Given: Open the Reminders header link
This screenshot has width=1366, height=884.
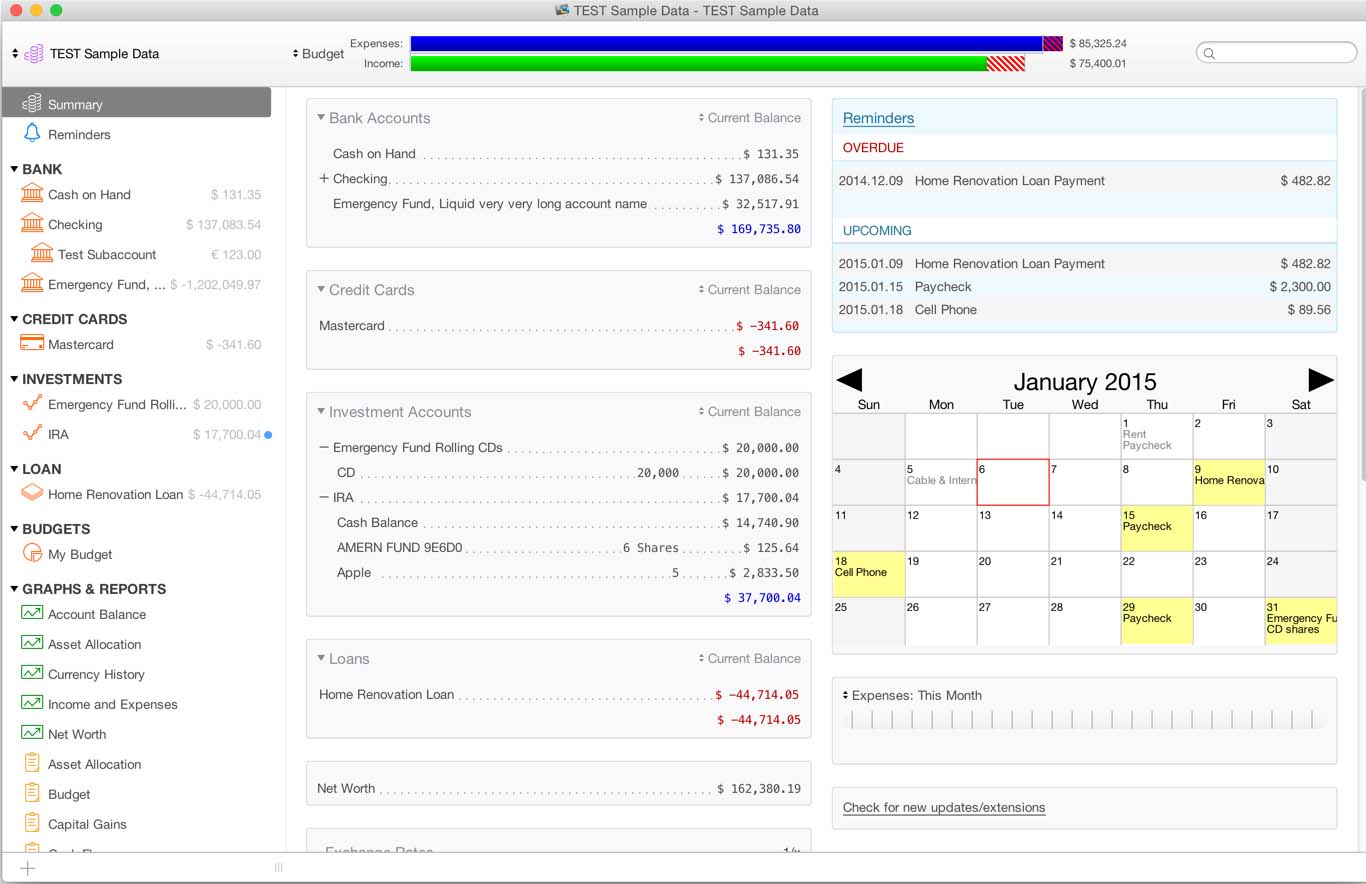Looking at the screenshot, I should pyautogui.click(x=878, y=118).
